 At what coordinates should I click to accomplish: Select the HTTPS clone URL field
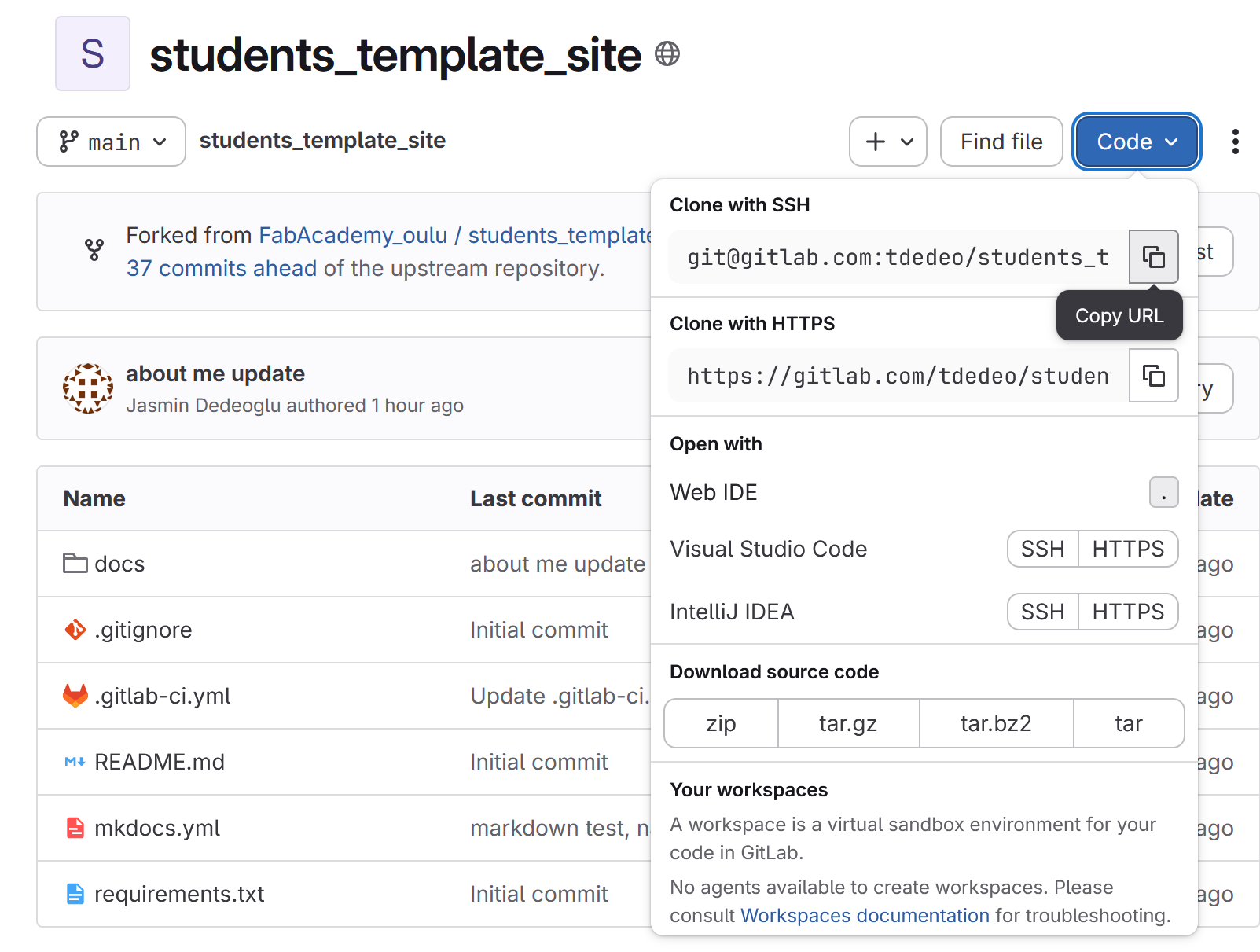coord(898,376)
